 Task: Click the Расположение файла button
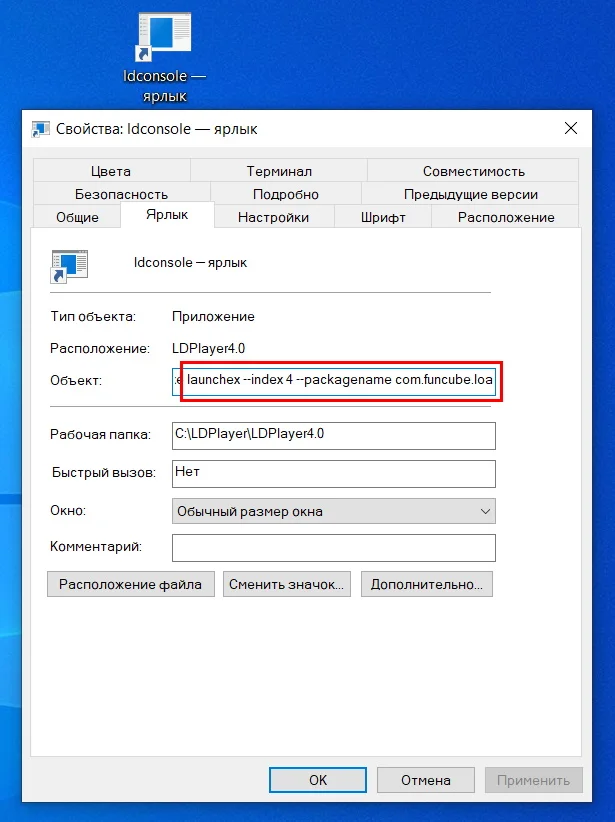point(131,584)
